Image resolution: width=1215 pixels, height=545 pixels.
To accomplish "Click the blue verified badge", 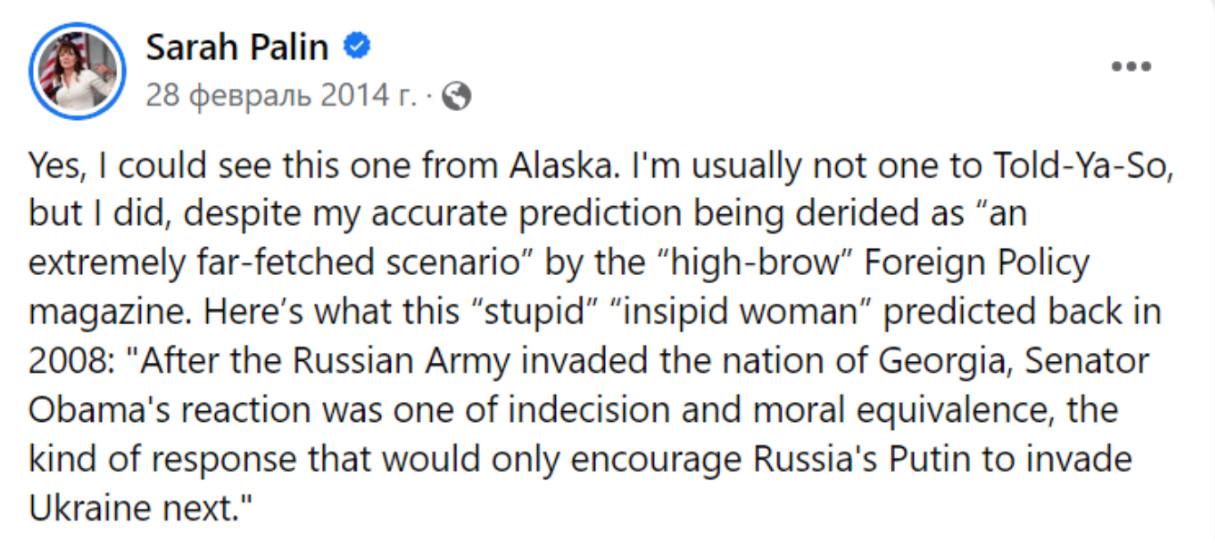I will tap(358, 46).
